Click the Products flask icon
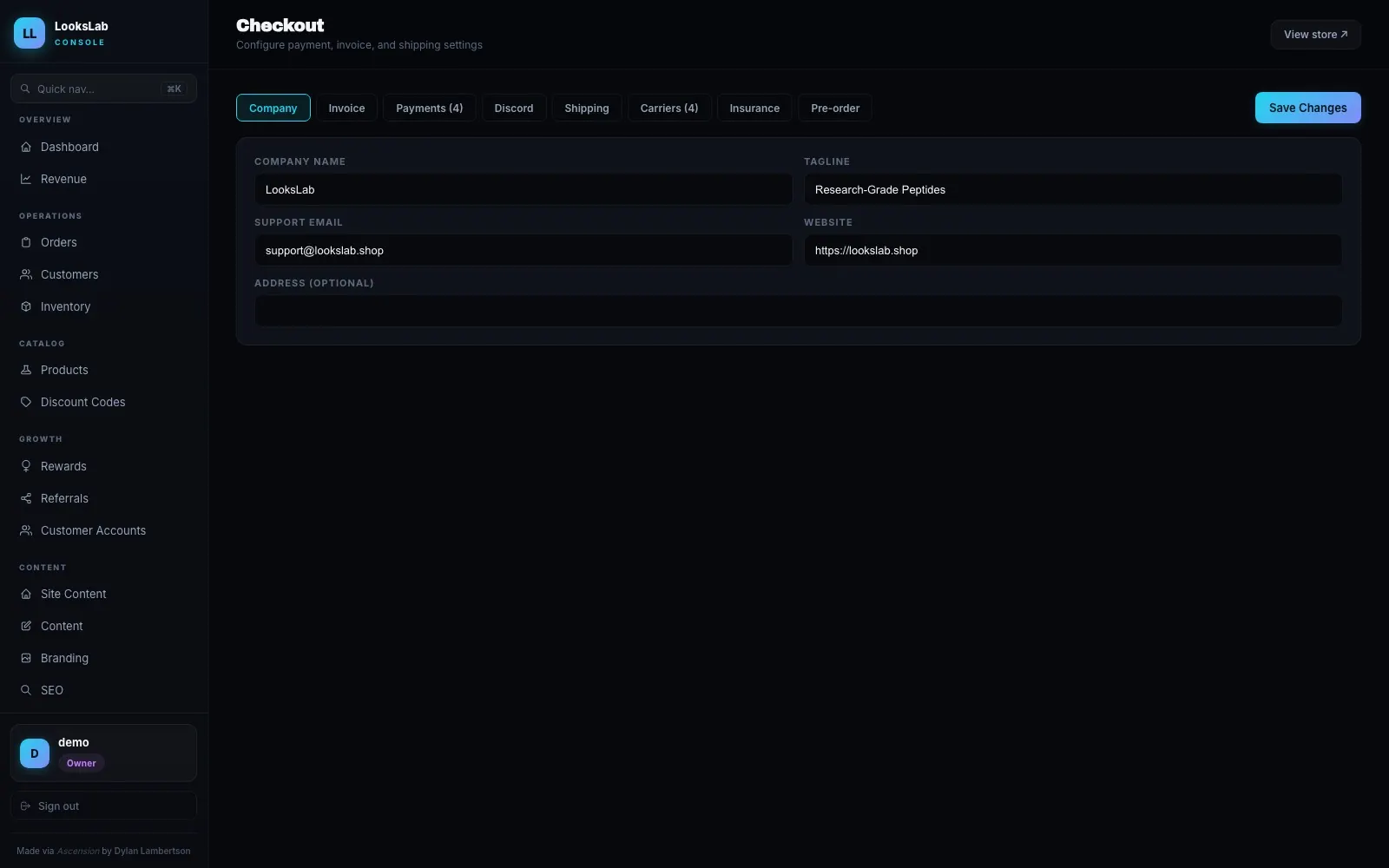The image size is (1389, 868). click(x=26, y=371)
